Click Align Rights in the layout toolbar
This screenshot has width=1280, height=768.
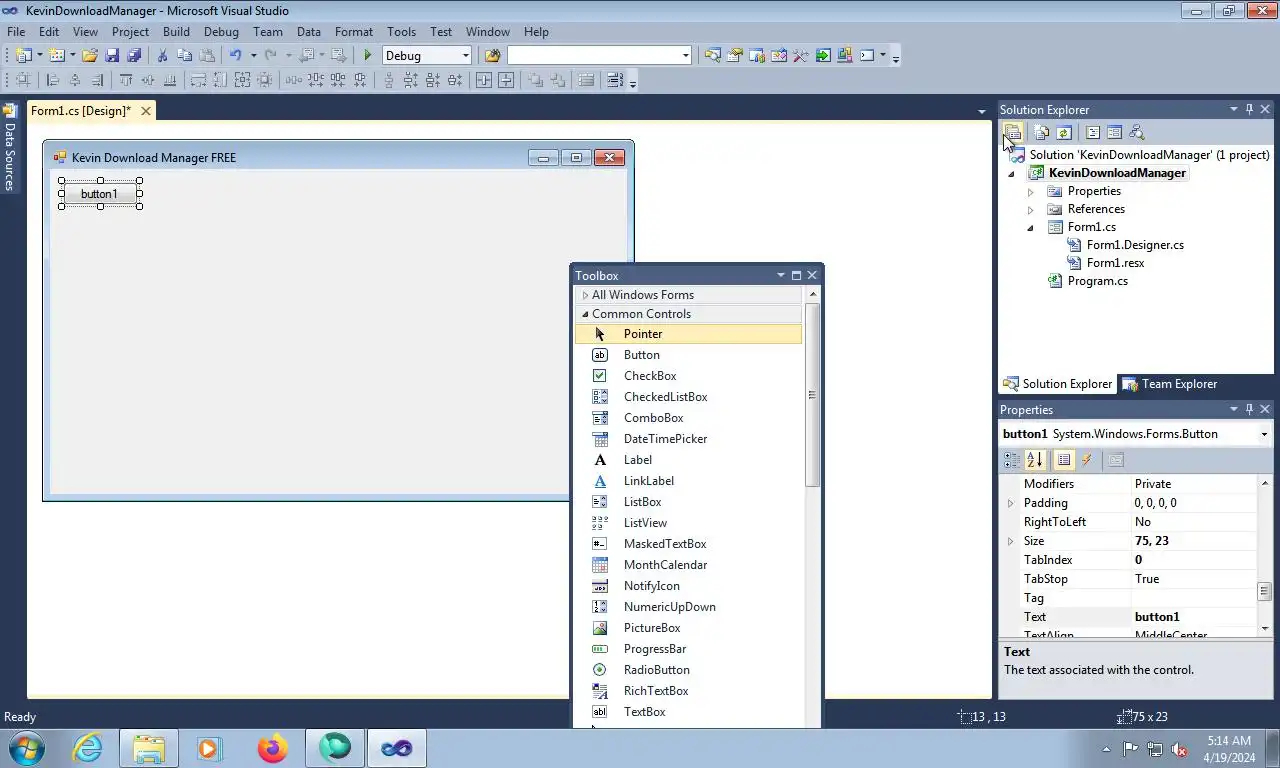pos(97,81)
